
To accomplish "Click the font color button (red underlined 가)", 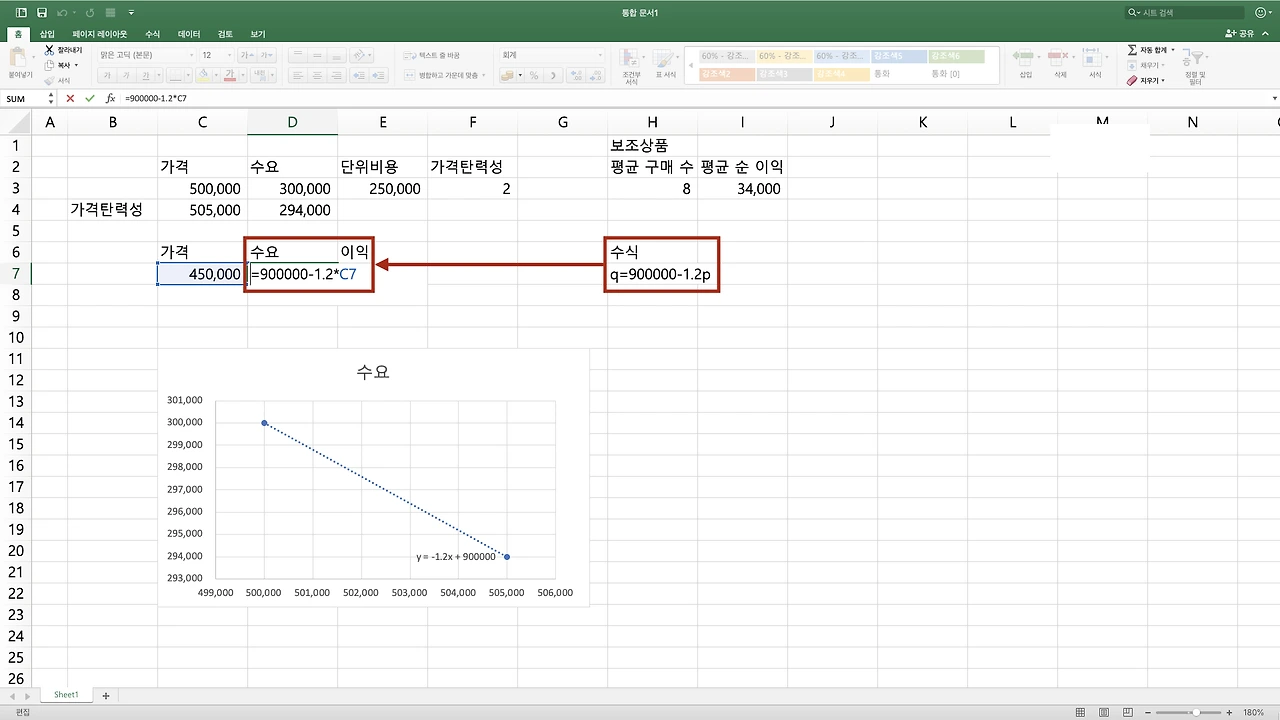I will point(229,75).
